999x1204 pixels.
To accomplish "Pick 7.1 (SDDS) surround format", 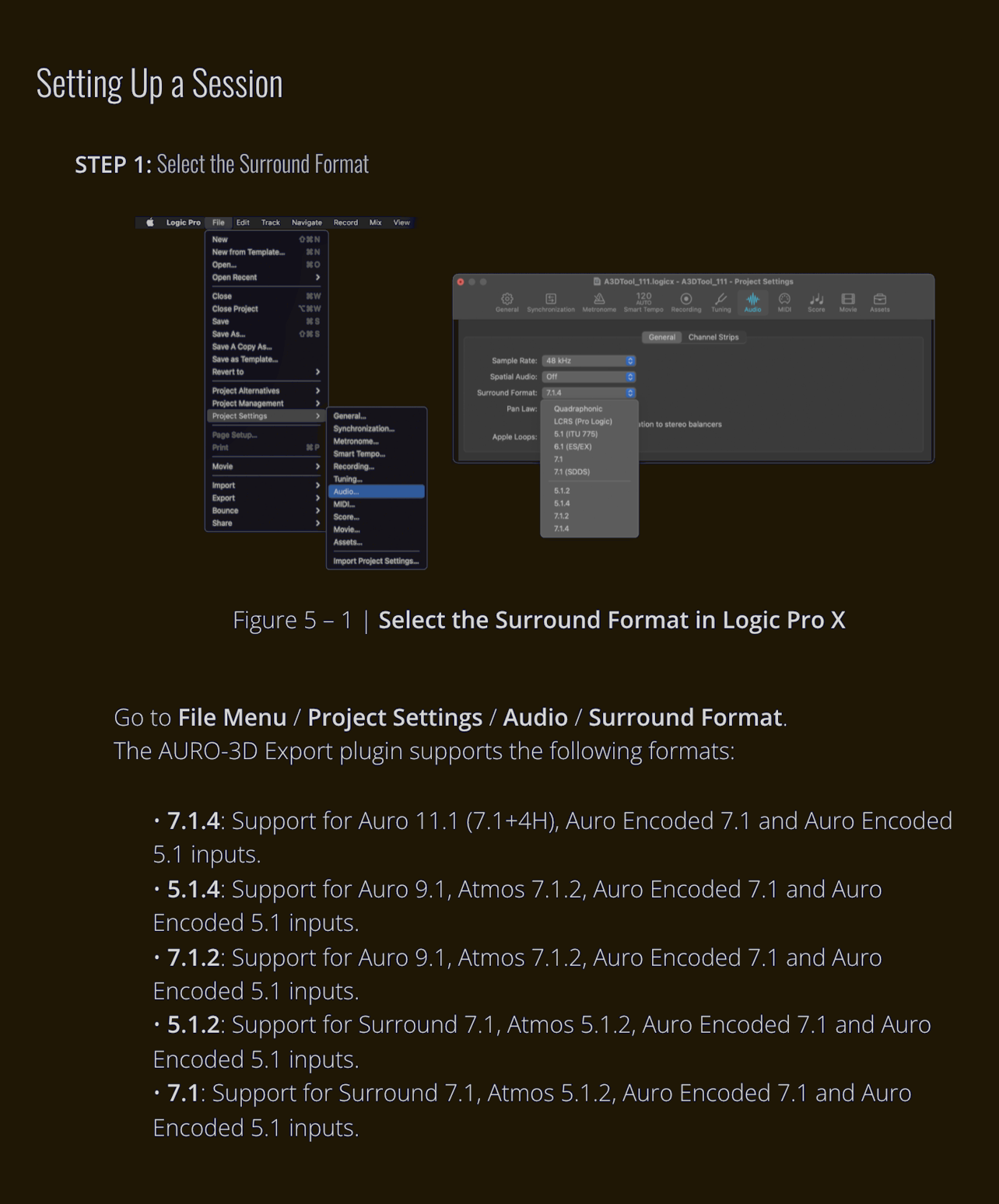I will click(590, 472).
